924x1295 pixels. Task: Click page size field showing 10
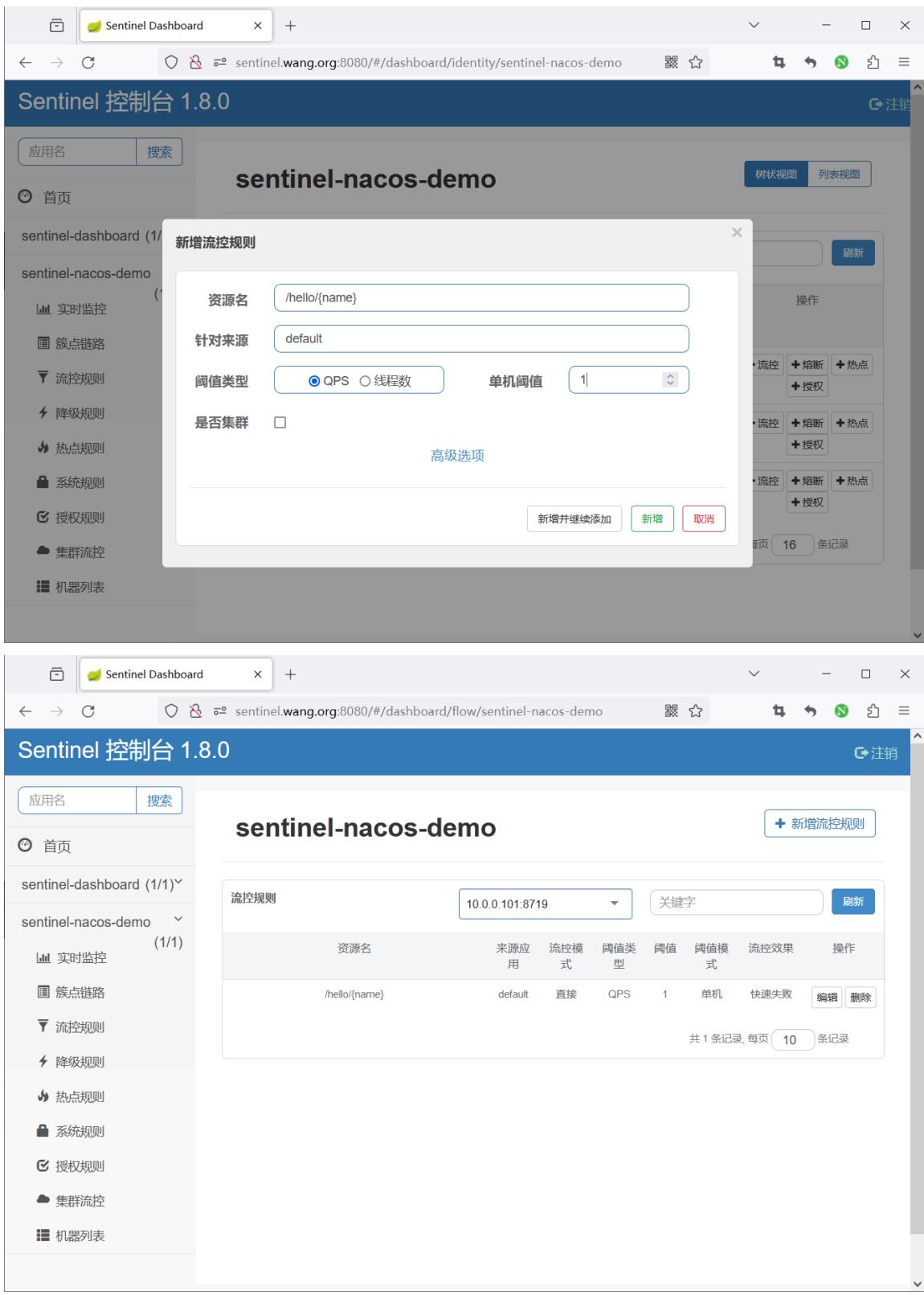click(x=792, y=1040)
